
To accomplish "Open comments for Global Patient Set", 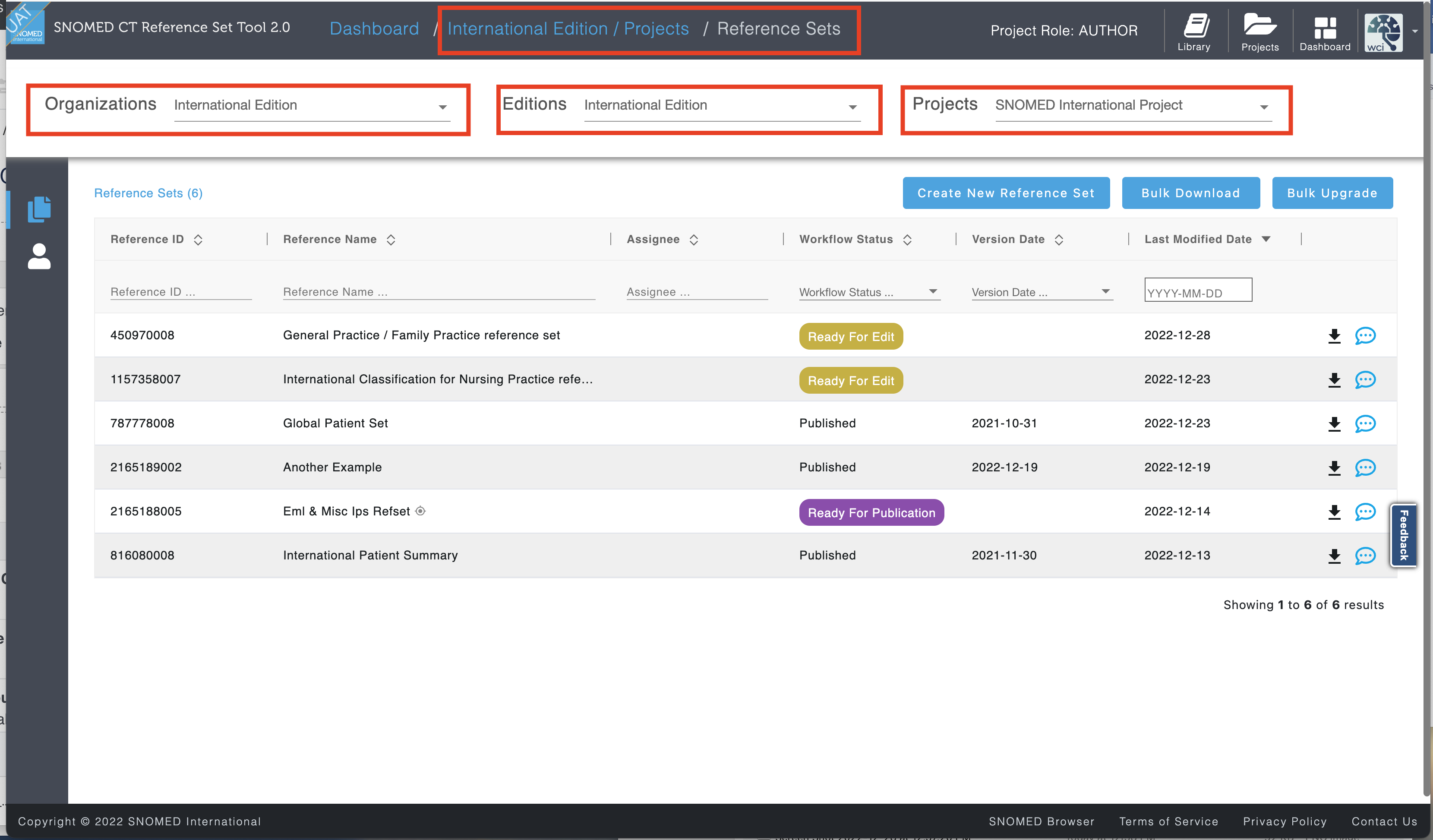I will pyautogui.click(x=1365, y=424).
